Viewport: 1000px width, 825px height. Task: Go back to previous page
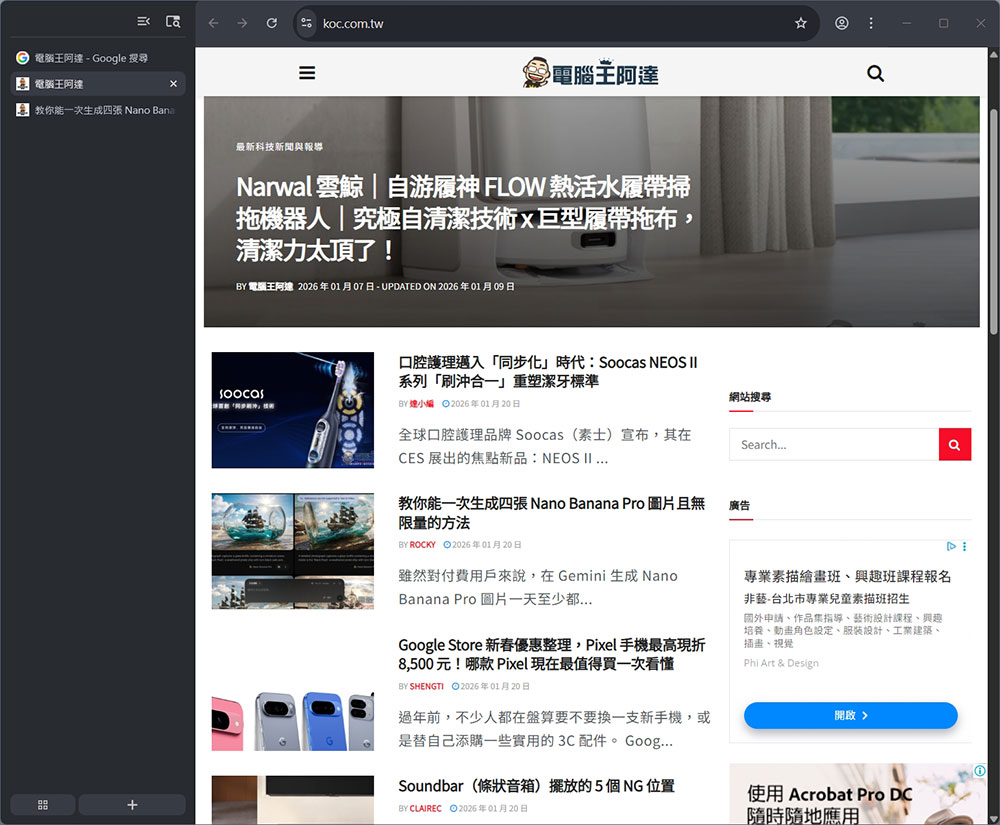(x=213, y=24)
